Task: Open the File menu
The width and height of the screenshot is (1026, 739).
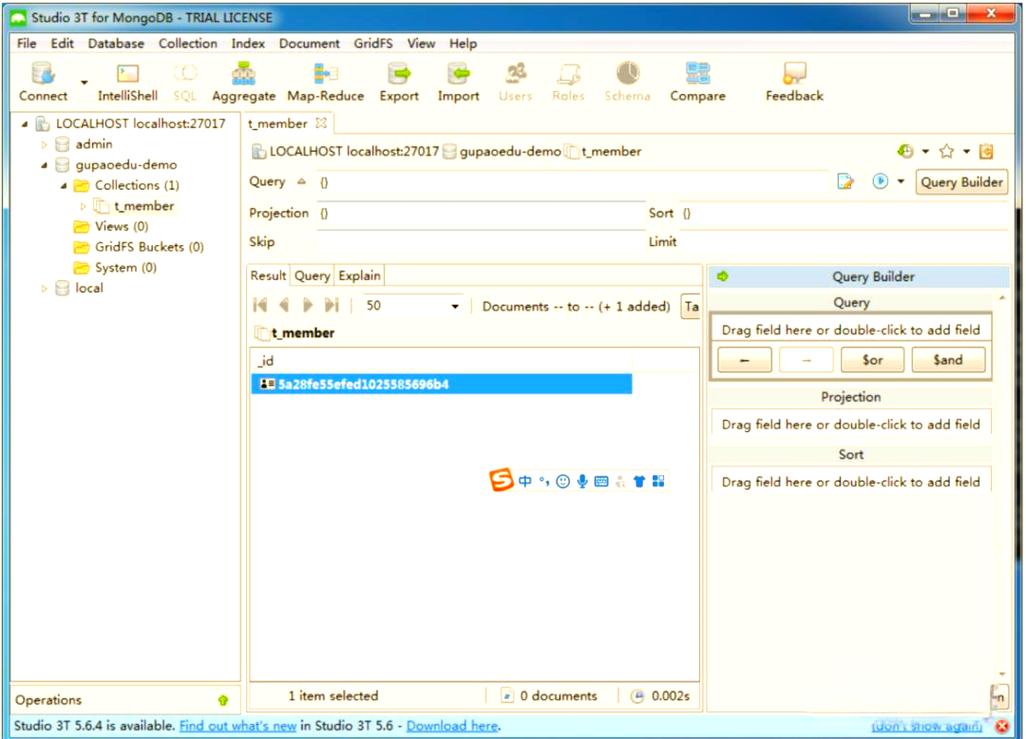Action: [x=27, y=43]
